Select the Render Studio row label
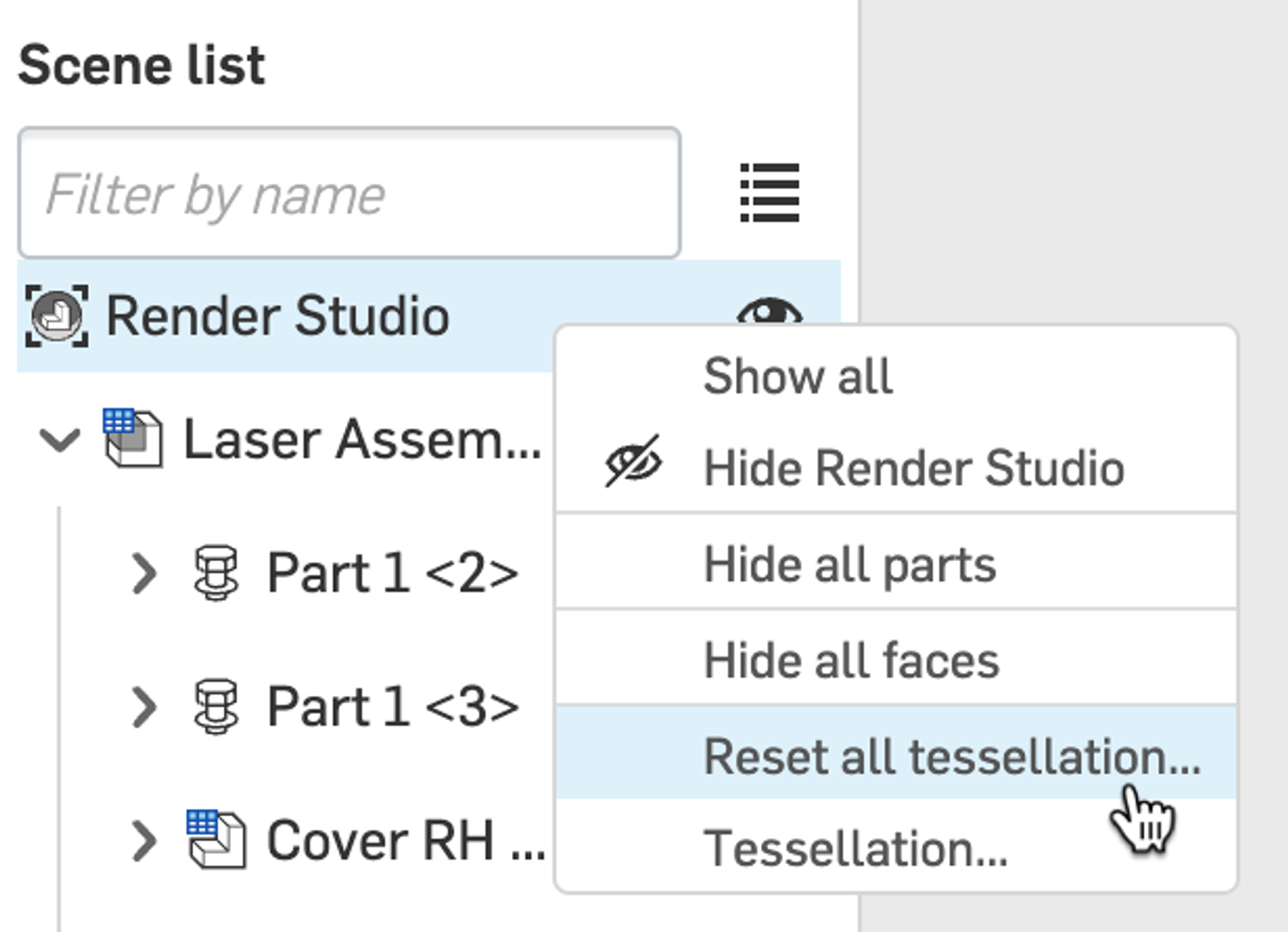Viewport: 1288px width, 932px height. click(278, 315)
